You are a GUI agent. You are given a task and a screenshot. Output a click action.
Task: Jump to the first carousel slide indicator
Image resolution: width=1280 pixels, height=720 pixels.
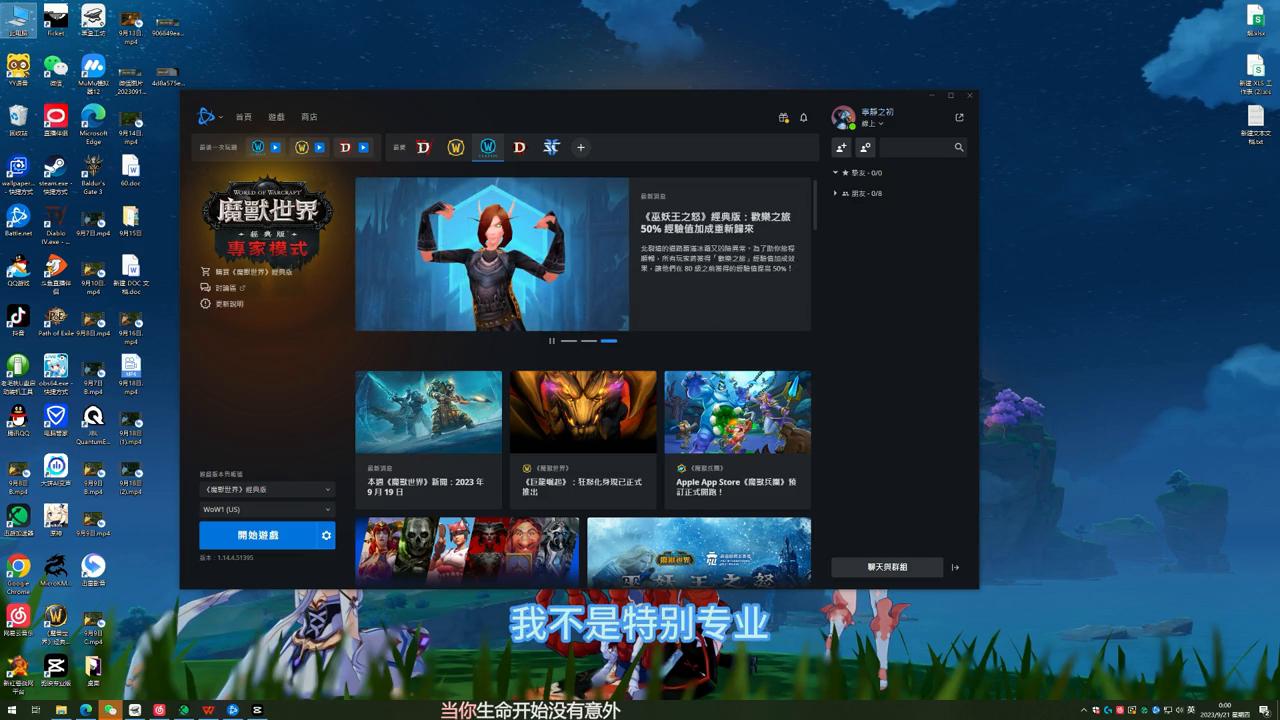[x=568, y=341]
